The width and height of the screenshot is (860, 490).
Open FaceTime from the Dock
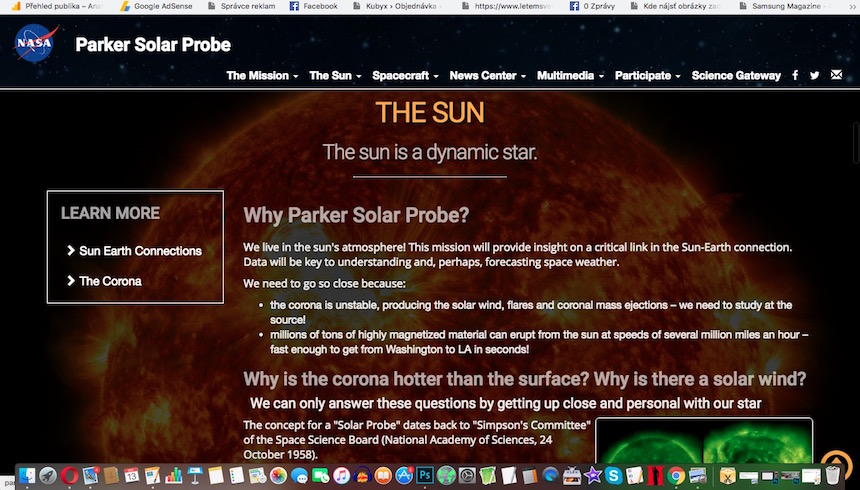pyautogui.click(x=320, y=475)
